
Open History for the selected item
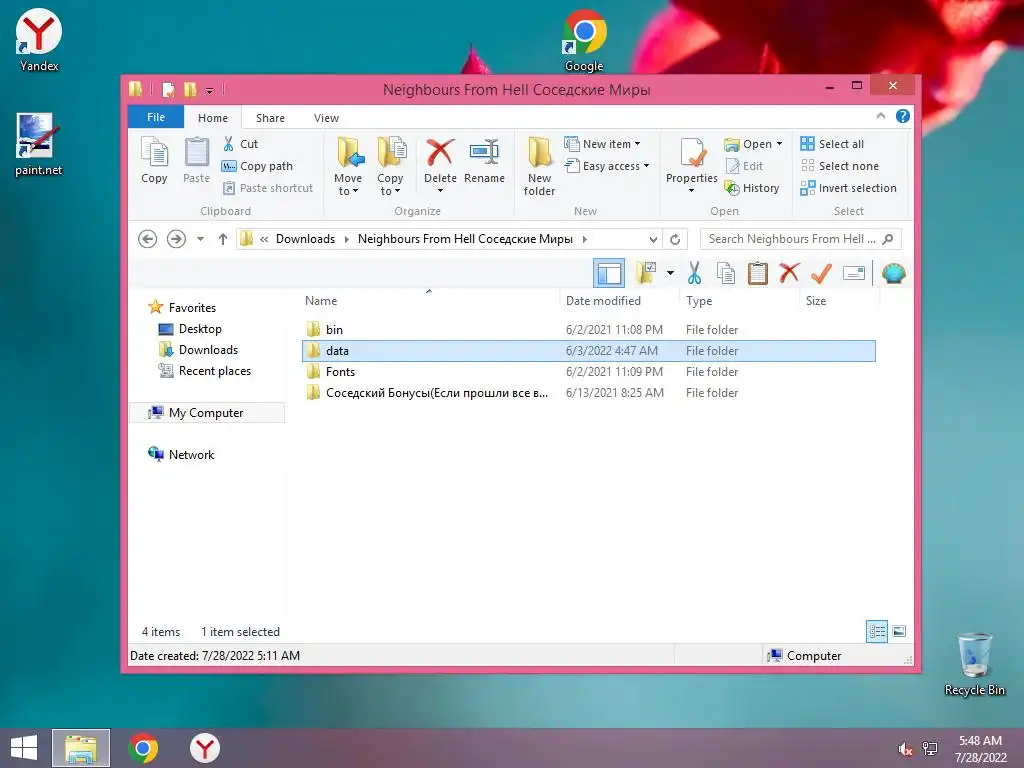[x=752, y=188]
